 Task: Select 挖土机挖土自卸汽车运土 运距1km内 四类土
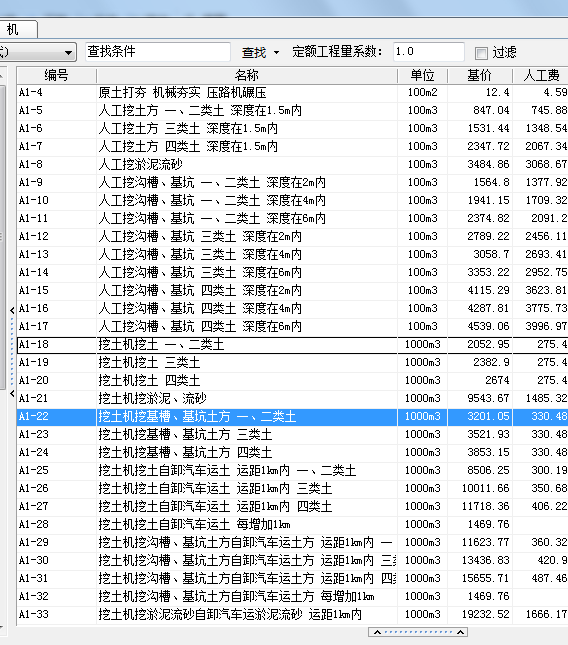point(215,507)
